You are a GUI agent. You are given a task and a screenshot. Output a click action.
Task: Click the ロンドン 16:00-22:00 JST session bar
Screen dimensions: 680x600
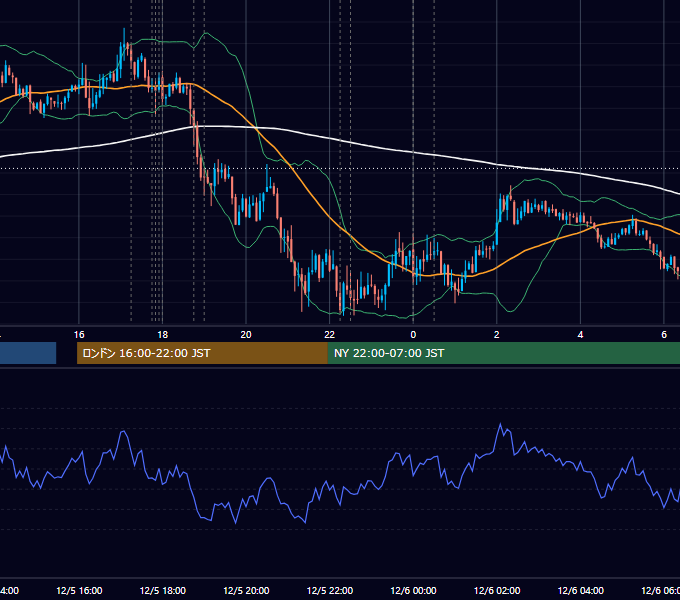pos(202,353)
